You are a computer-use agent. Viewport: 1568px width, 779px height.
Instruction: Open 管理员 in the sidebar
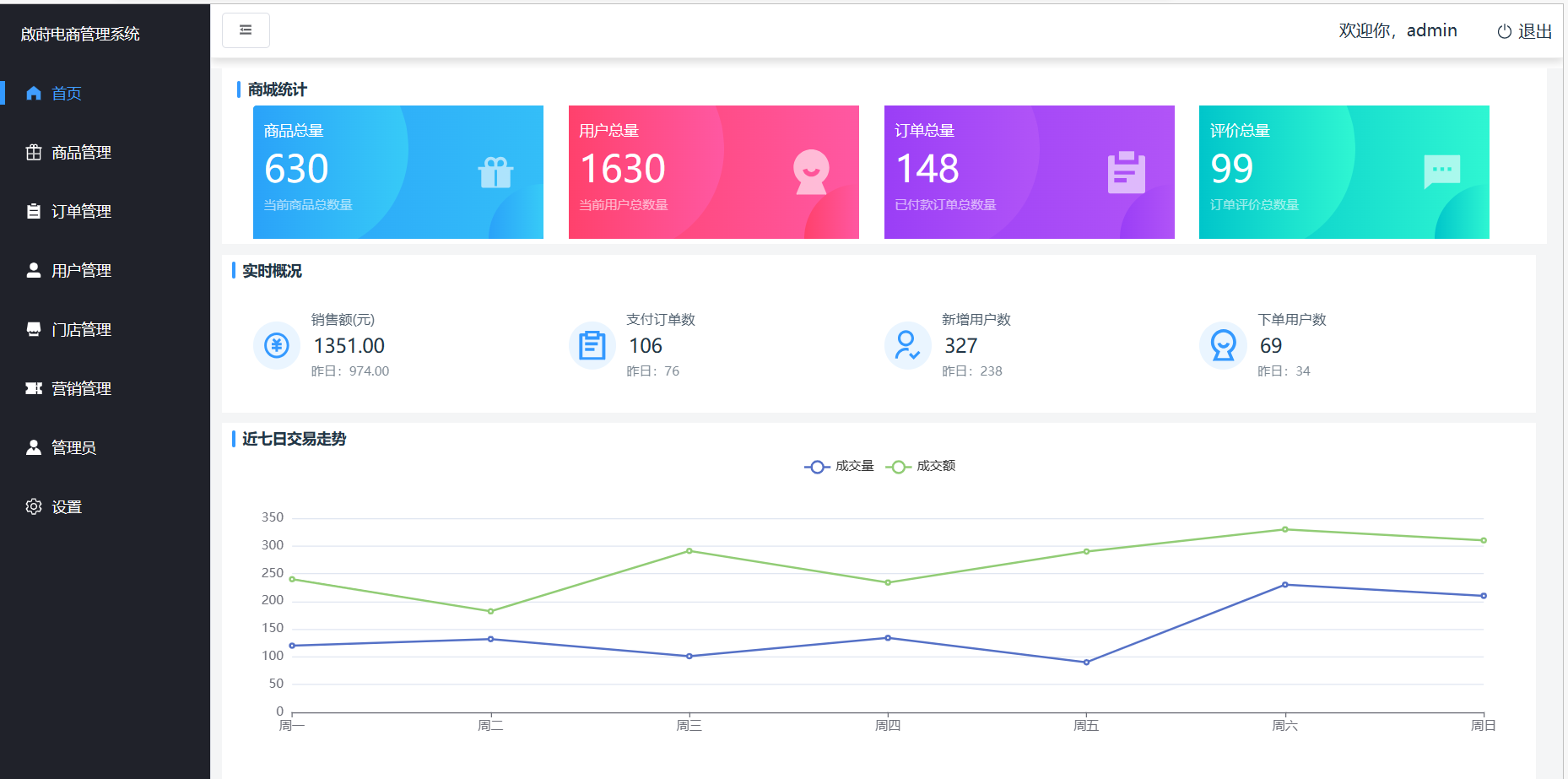click(x=105, y=447)
